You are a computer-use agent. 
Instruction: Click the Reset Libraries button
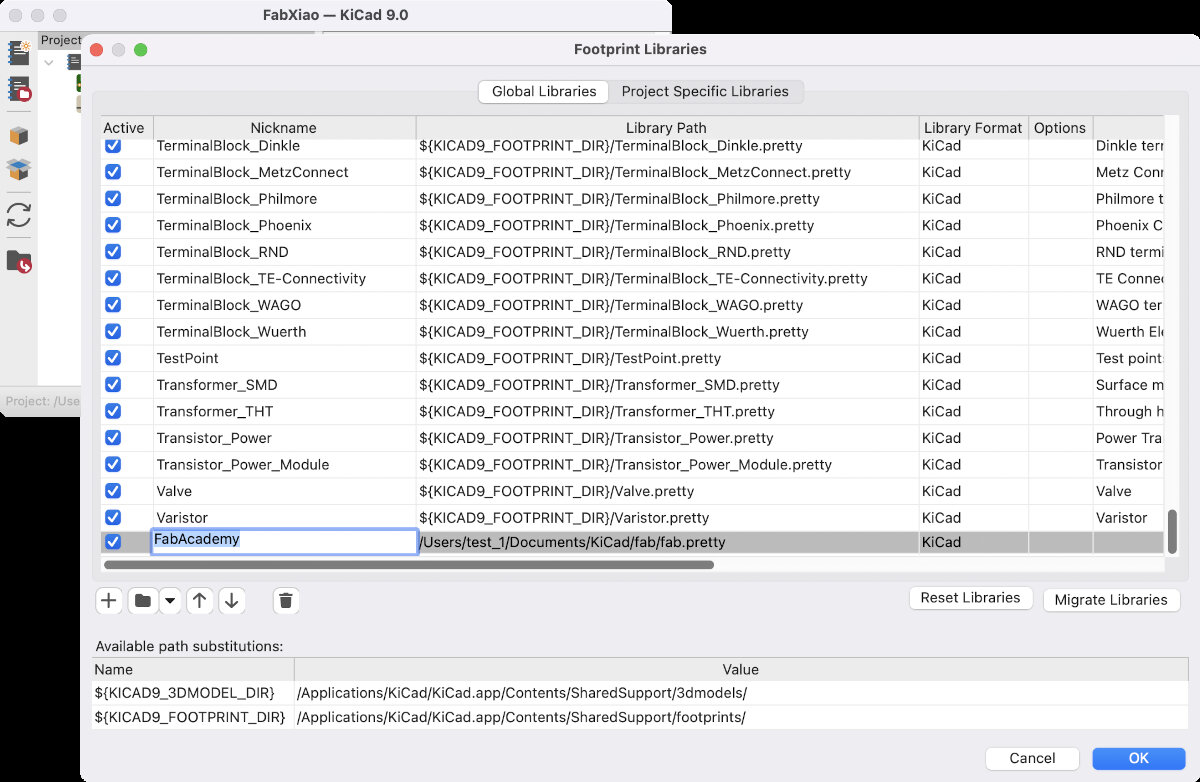970,598
